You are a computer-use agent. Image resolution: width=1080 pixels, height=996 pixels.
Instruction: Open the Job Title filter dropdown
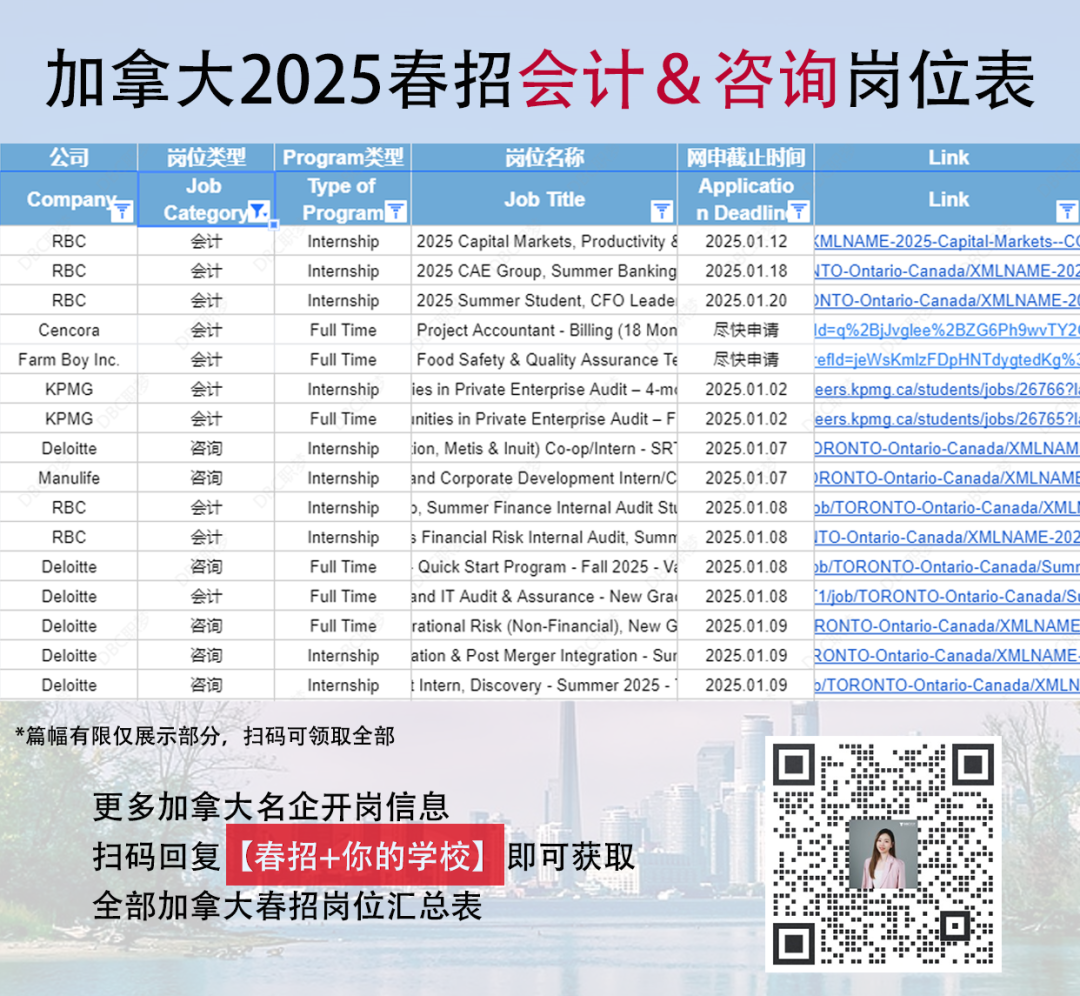click(x=661, y=211)
